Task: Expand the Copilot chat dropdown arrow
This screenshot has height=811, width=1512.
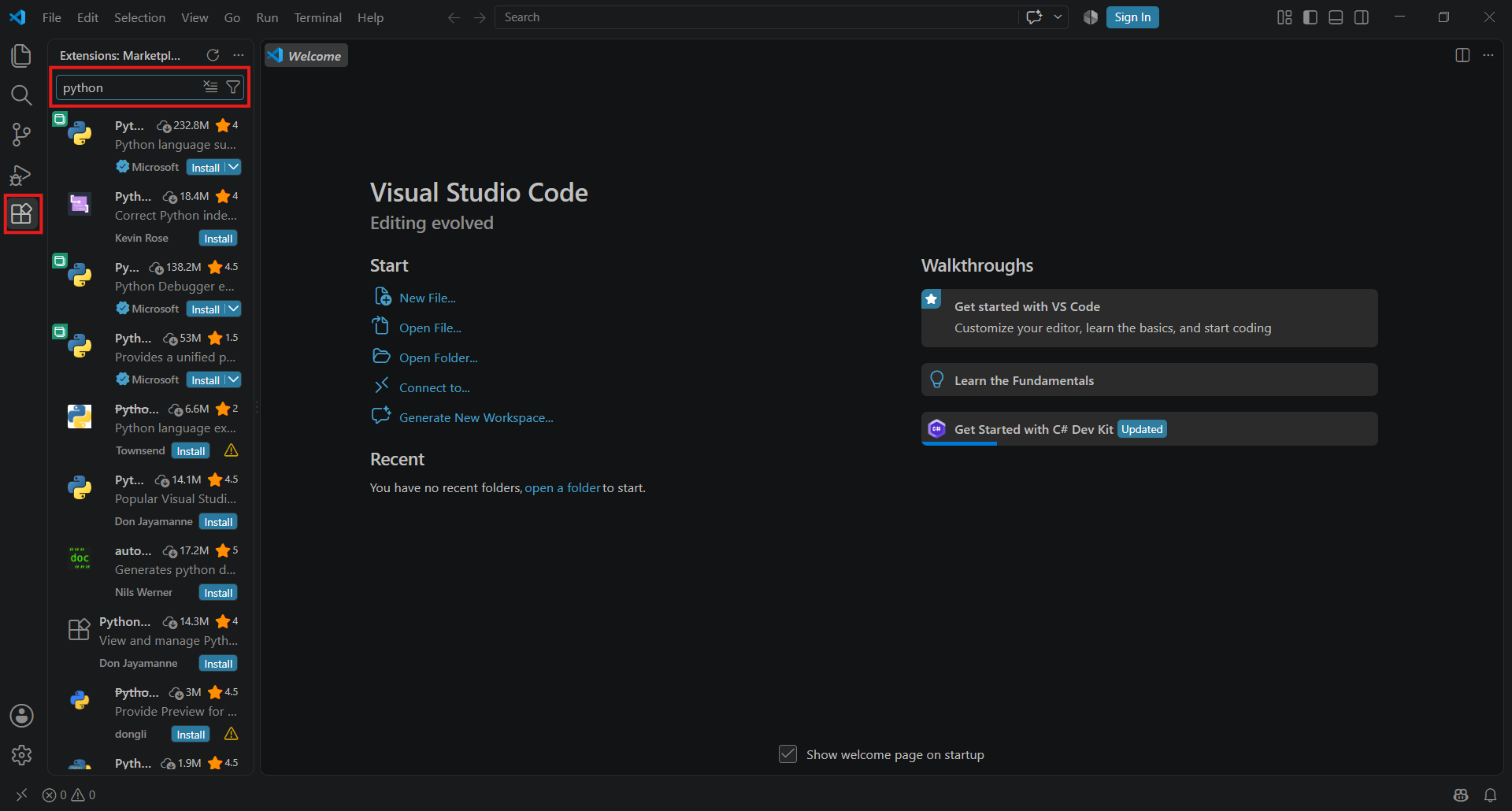Action: pos(1058,17)
